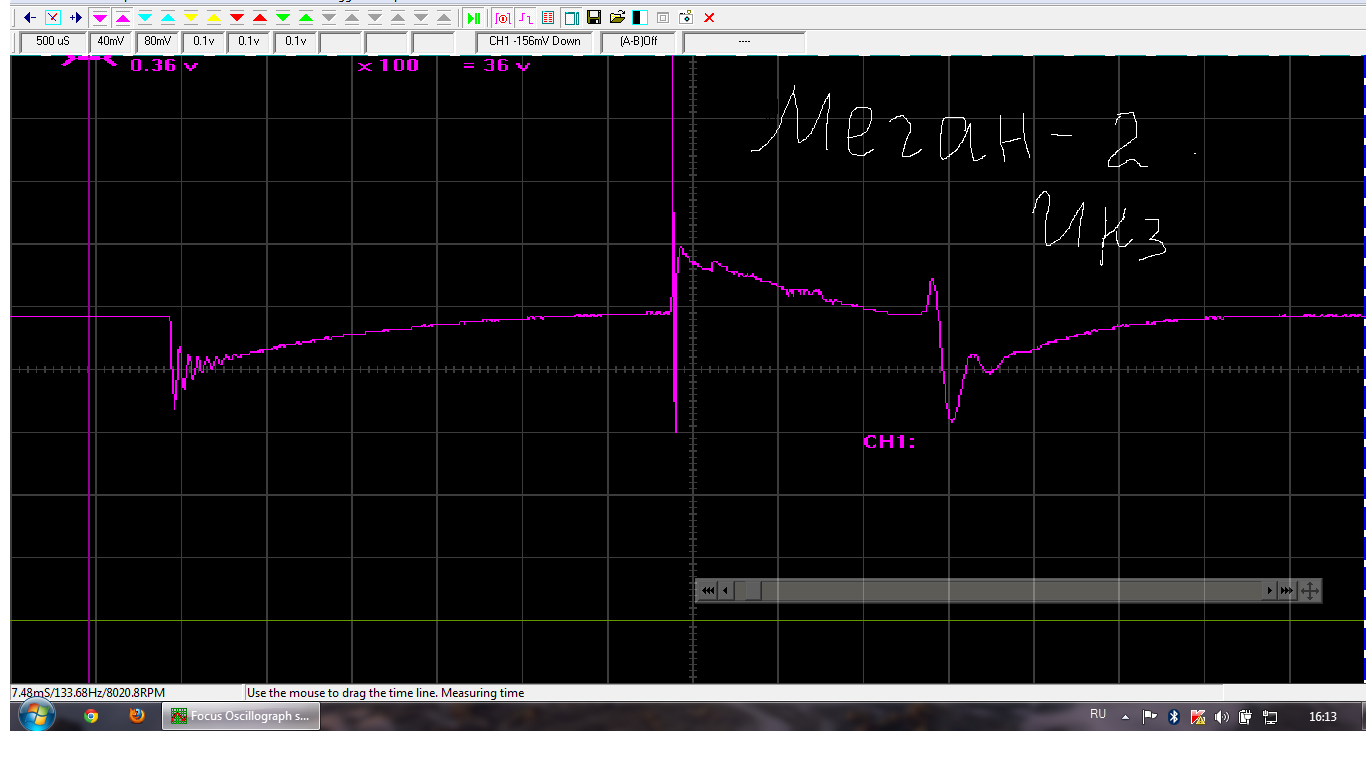Image resolution: width=1366 pixels, height=768 pixels.
Task: Click the Focus Oscillograph taskbar button
Action: pyautogui.click(x=241, y=716)
